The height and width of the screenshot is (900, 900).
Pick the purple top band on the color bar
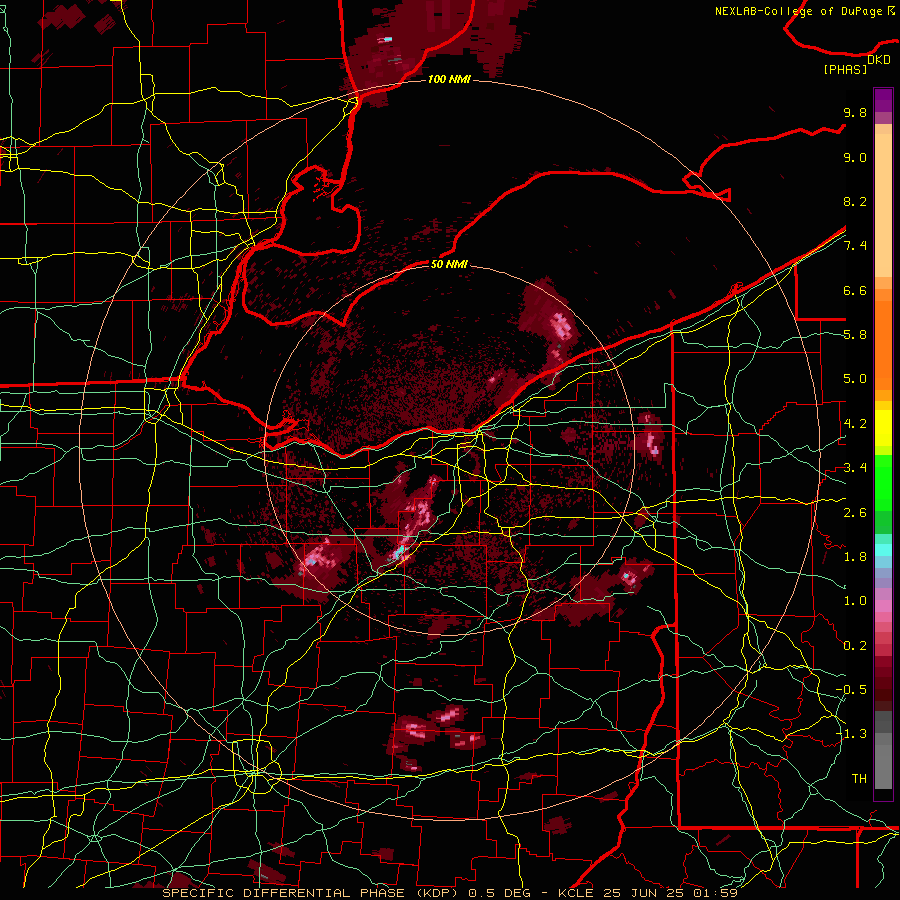click(x=883, y=100)
